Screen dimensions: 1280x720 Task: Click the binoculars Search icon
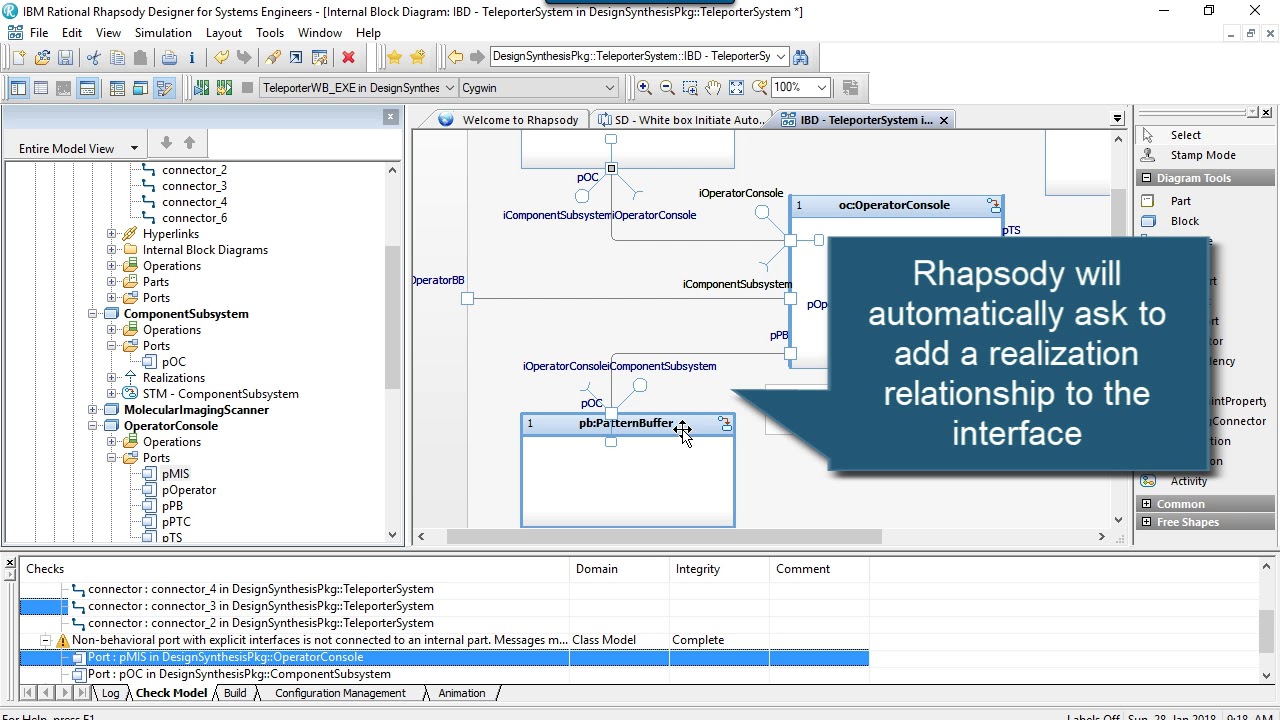pyautogui.click(x=801, y=57)
